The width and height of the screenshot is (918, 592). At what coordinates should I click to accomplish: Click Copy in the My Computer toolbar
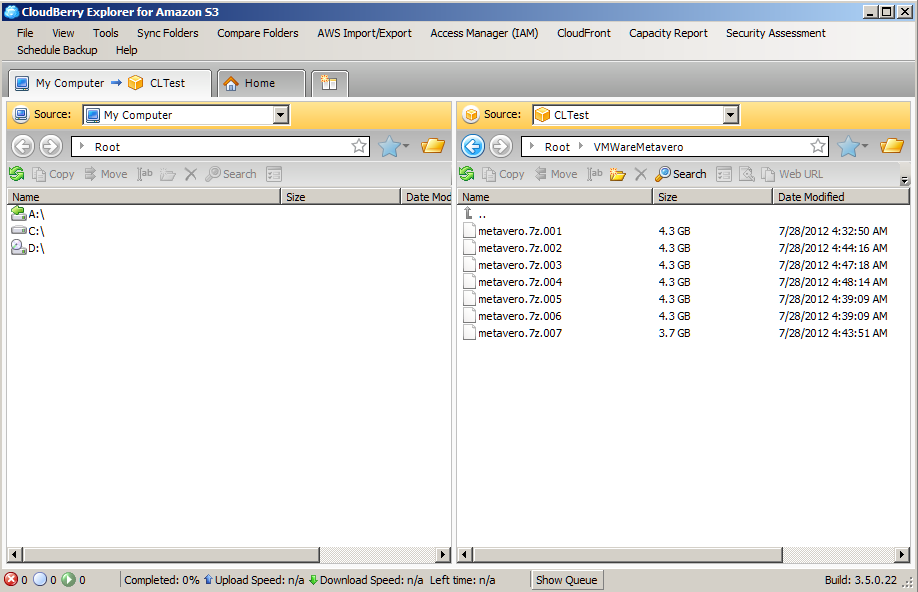click(x=53, y=174)
